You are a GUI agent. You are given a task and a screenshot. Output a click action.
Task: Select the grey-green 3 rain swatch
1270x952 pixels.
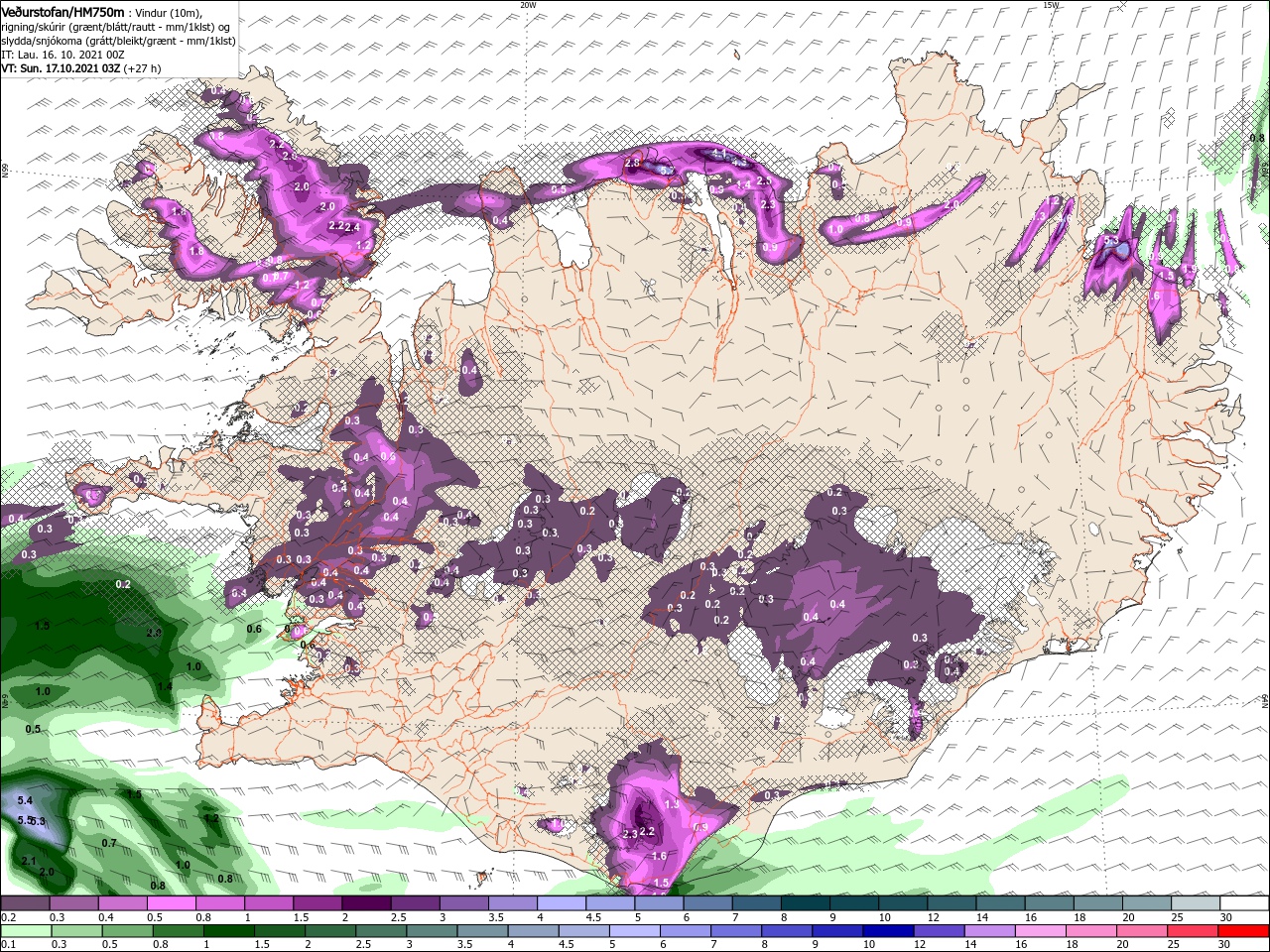433,930
